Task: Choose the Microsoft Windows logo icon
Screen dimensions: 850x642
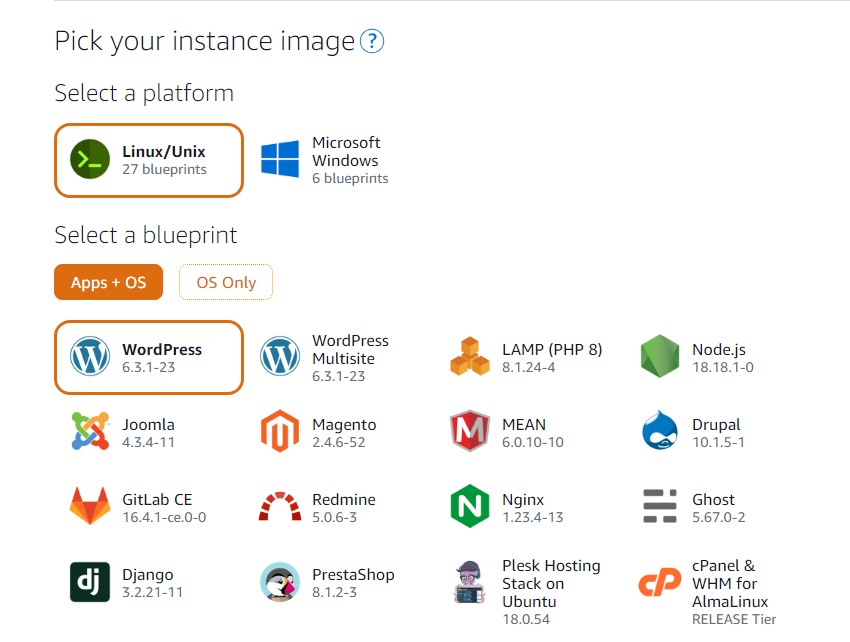Action: [x=280, y=159]
